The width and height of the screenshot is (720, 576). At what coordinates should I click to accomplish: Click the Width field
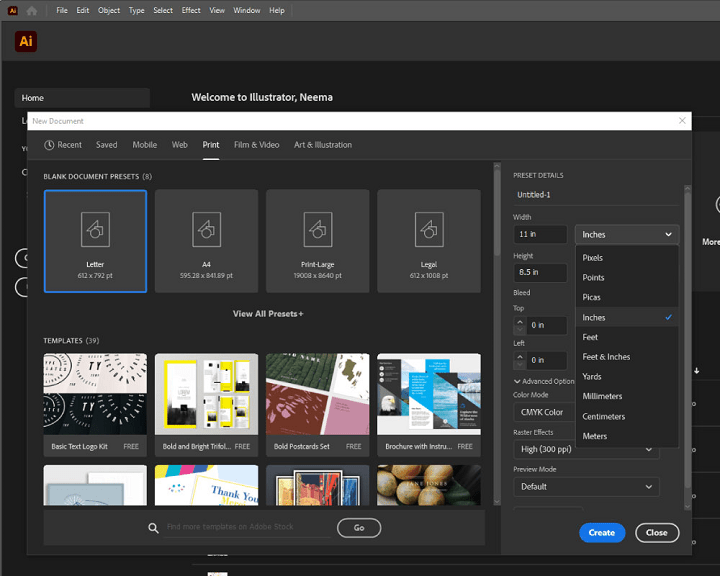pyautogui.click(x=540, y=234)
